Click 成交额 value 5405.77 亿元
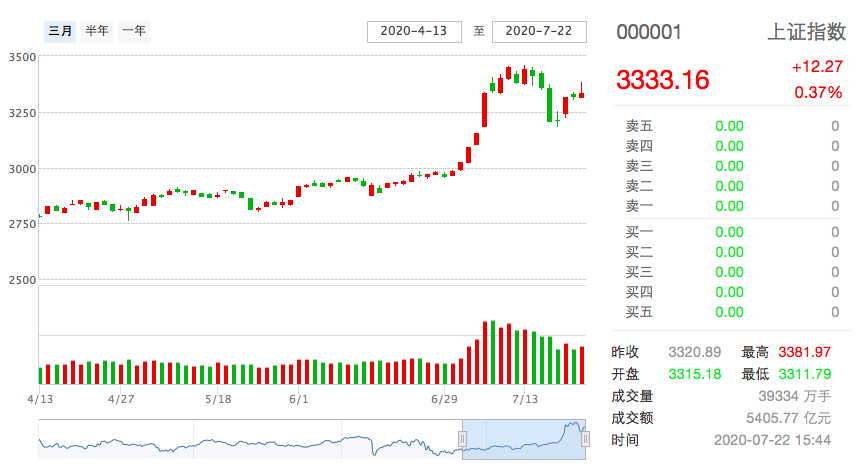 tap(789, 418)
